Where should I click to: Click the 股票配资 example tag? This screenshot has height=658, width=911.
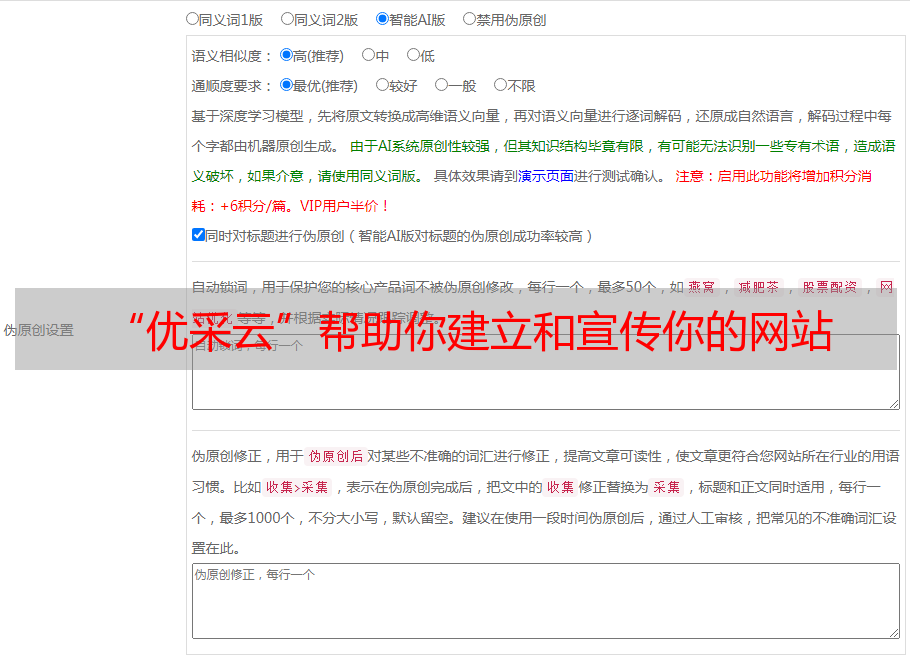(830, 287)
